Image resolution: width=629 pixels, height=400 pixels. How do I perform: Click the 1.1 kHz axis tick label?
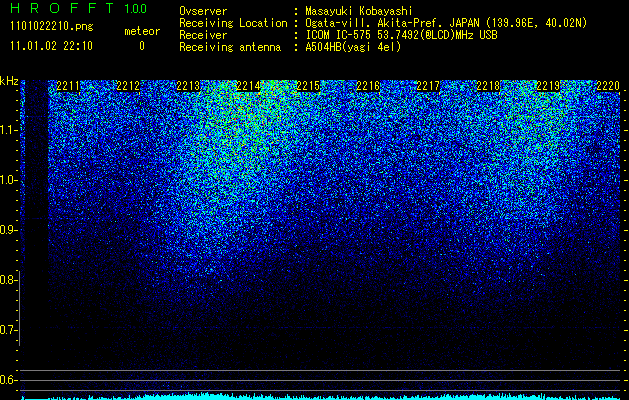click(x=8, y=130)
